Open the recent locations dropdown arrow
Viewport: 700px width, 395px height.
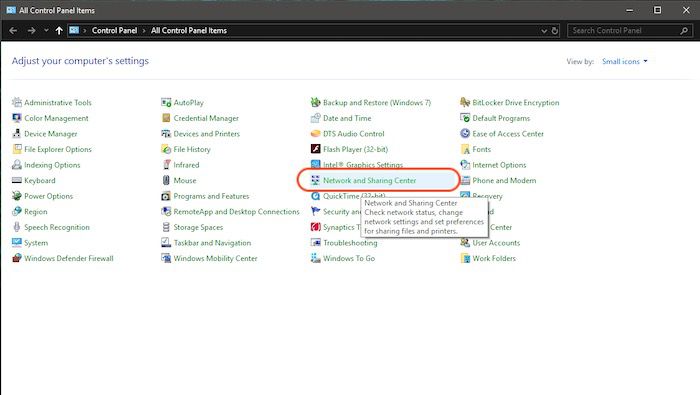click(46, 30)
